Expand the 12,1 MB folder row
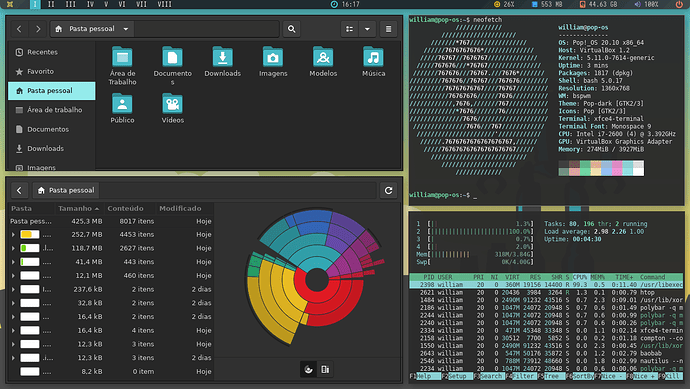The height and width of the screenshot is (389, 690). [13, 276]
